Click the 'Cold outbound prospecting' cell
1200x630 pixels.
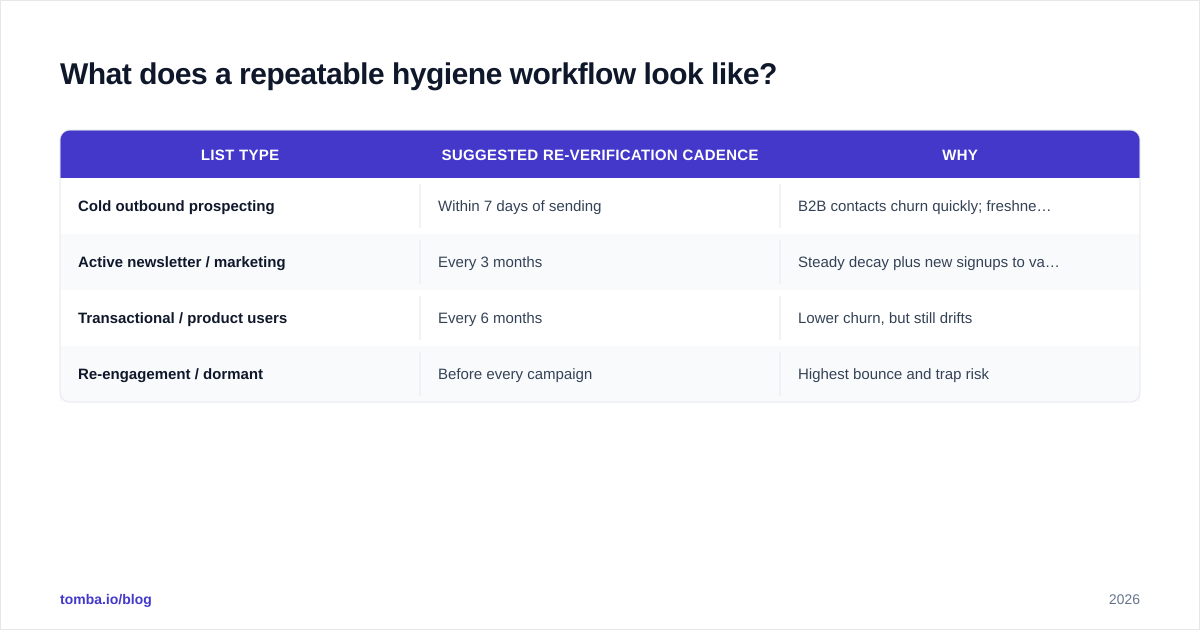(240, 206)
